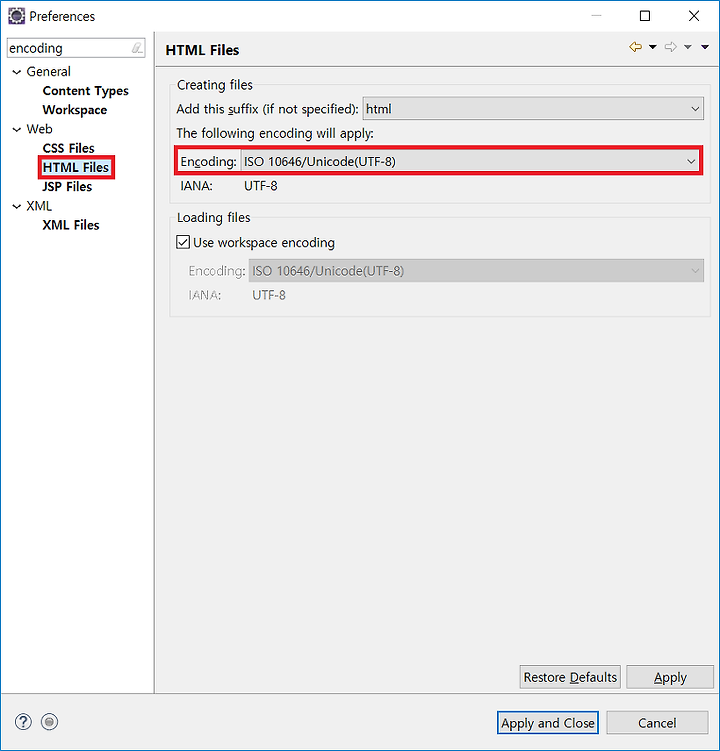Click the Apply button
Screen dimensions: 720x751
pos(670,677)
